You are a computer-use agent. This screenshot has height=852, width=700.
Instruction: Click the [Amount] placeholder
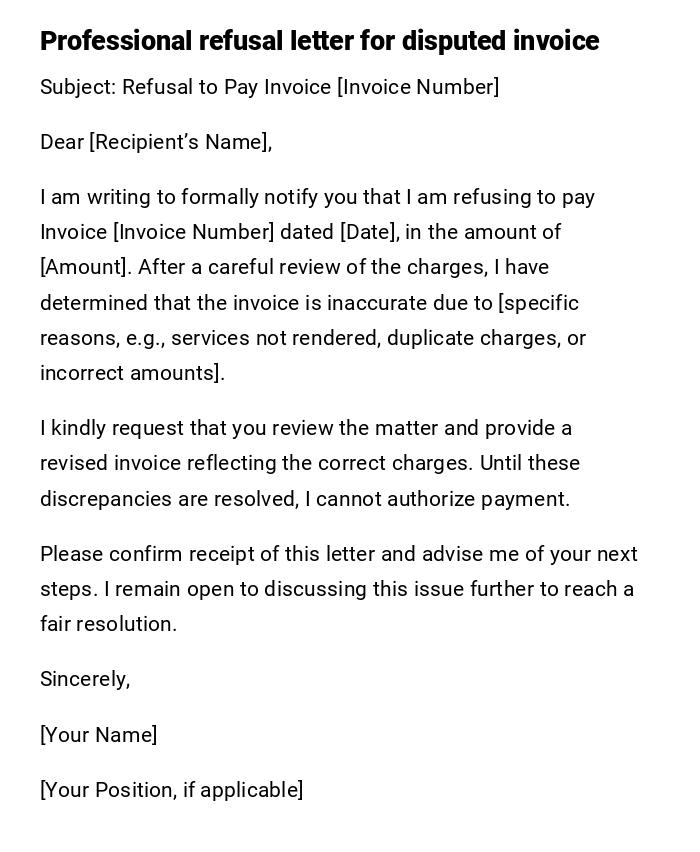[x=85, y=267]
